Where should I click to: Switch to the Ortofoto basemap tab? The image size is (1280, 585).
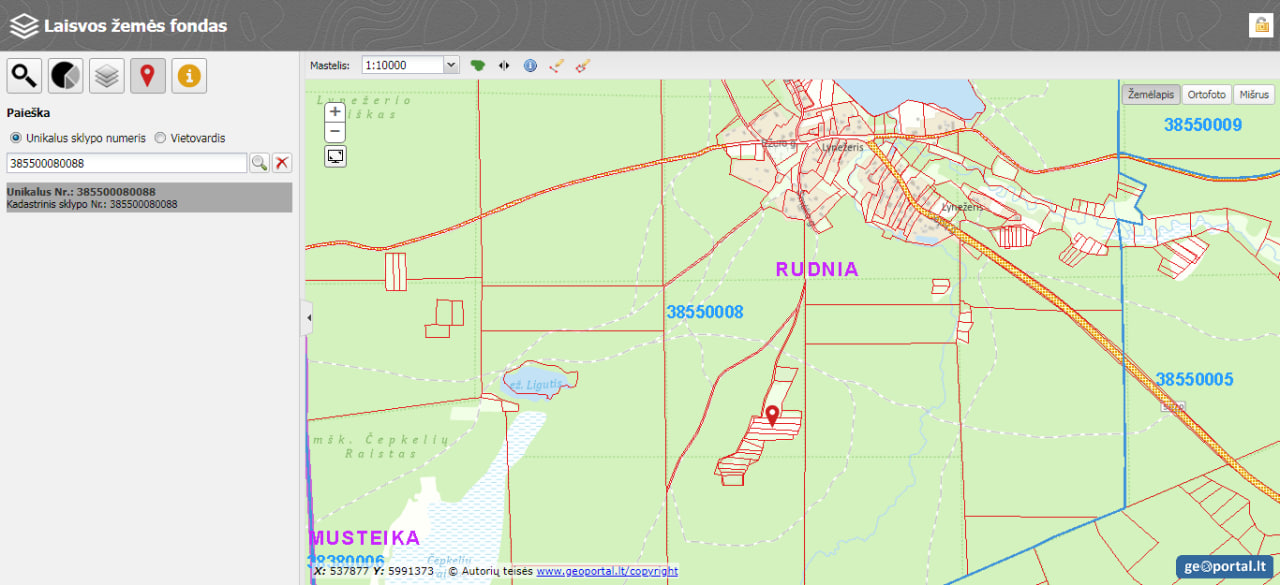coord(1206,94)
